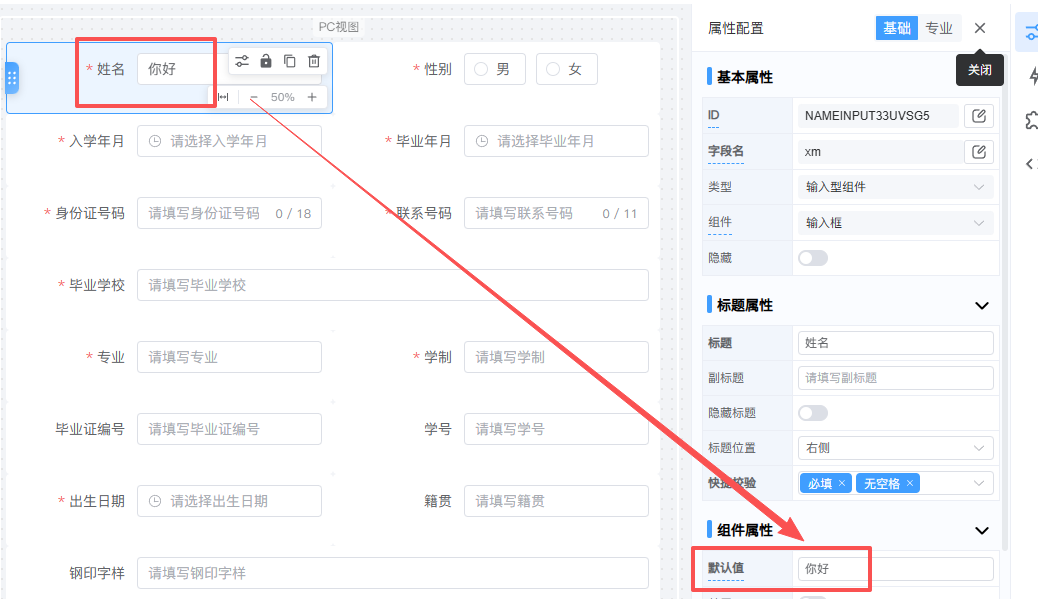Open the 标题位置 dropdown
Viewport: 1038px width, 599px height.
click(895, 448)
